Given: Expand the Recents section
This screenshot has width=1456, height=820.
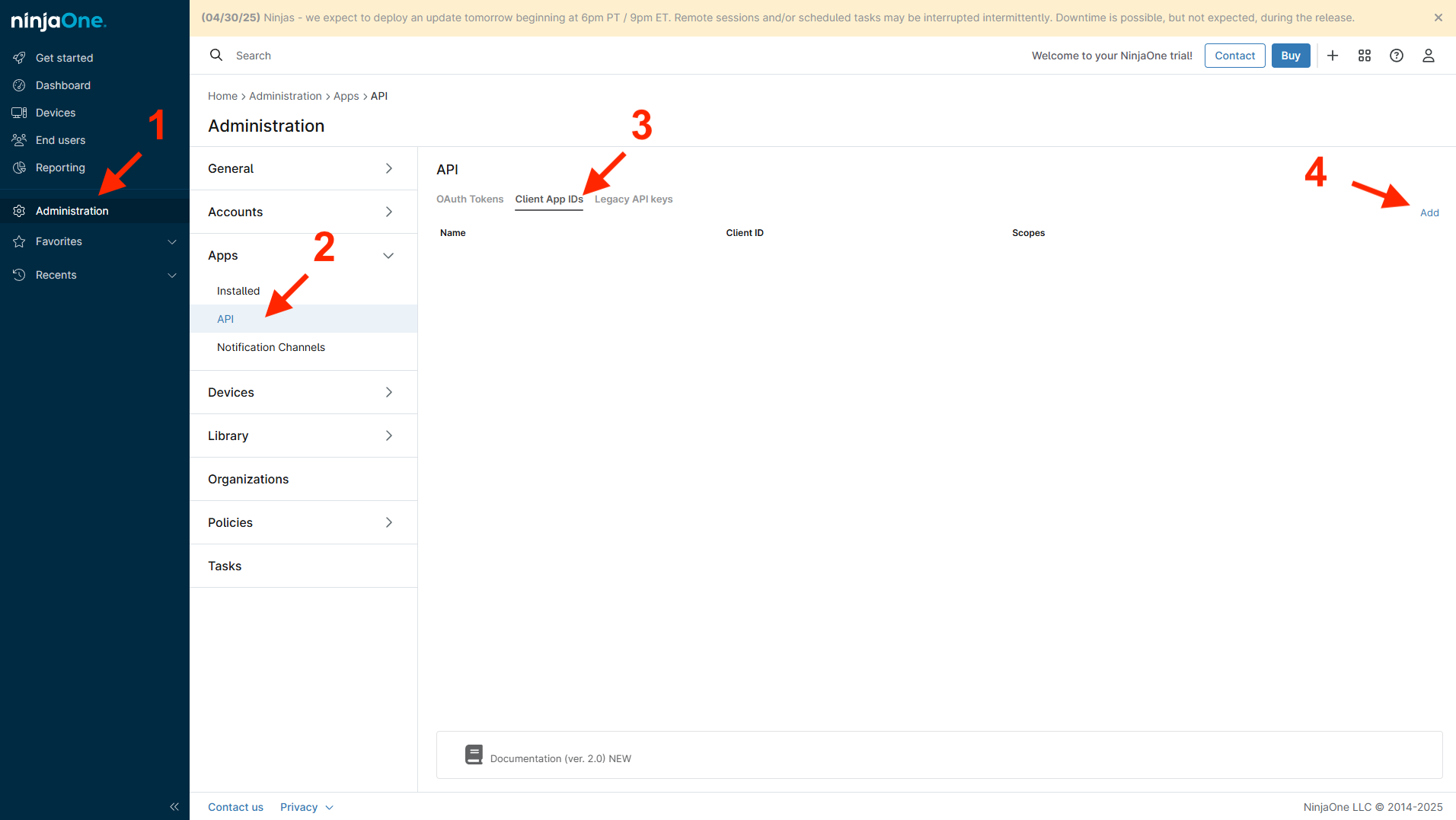Looking at the screenshot, I should click(172, 275).
